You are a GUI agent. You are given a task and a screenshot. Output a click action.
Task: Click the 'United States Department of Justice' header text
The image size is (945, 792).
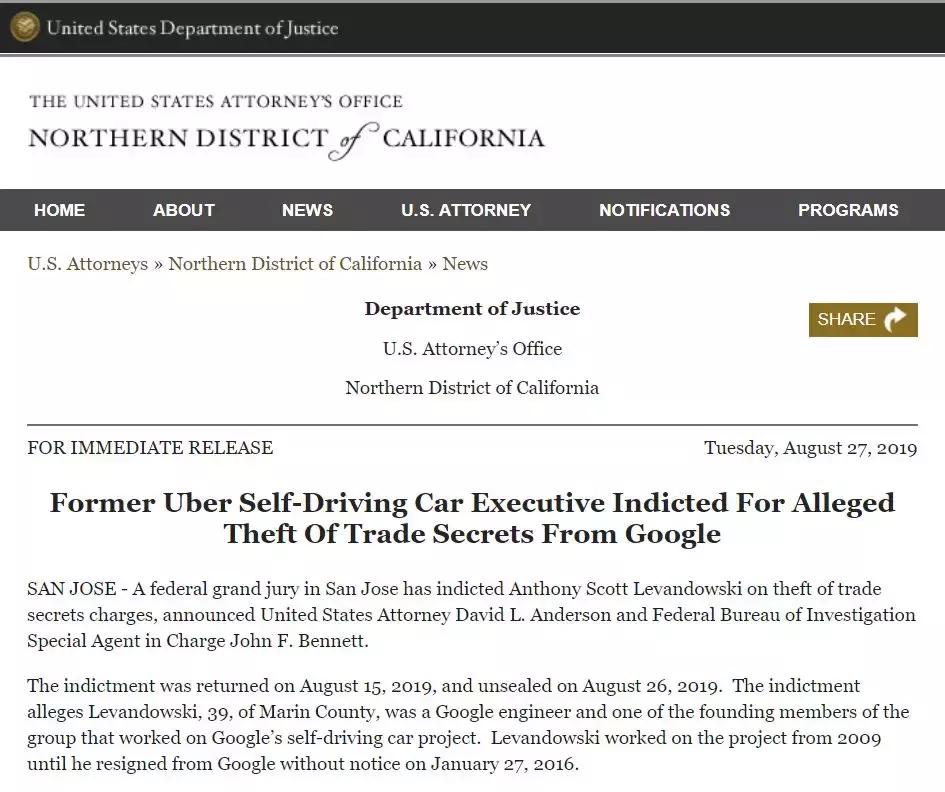[x=192, y=28]
